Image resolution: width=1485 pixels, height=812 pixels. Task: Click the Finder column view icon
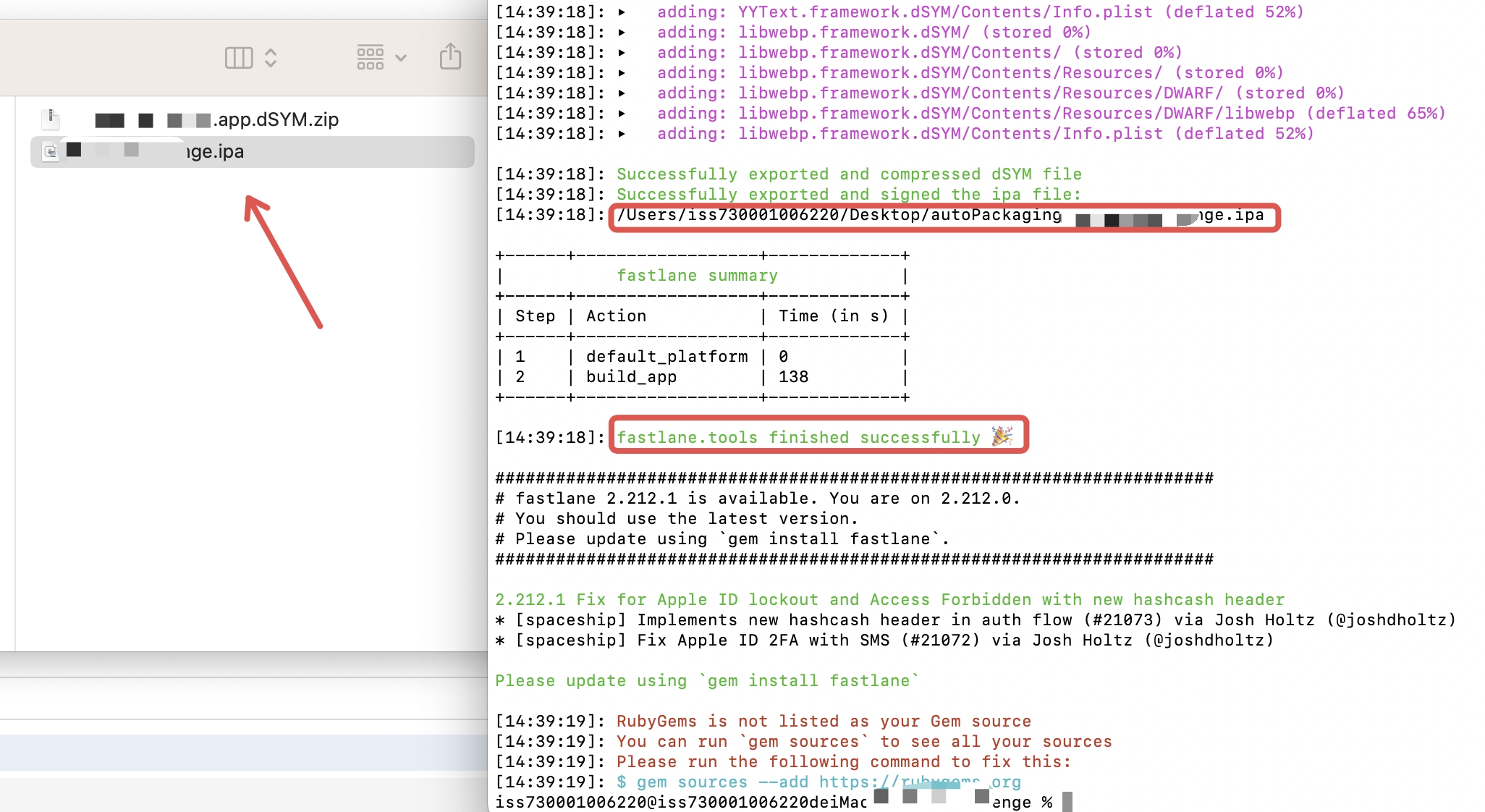(x=239, y=58)
